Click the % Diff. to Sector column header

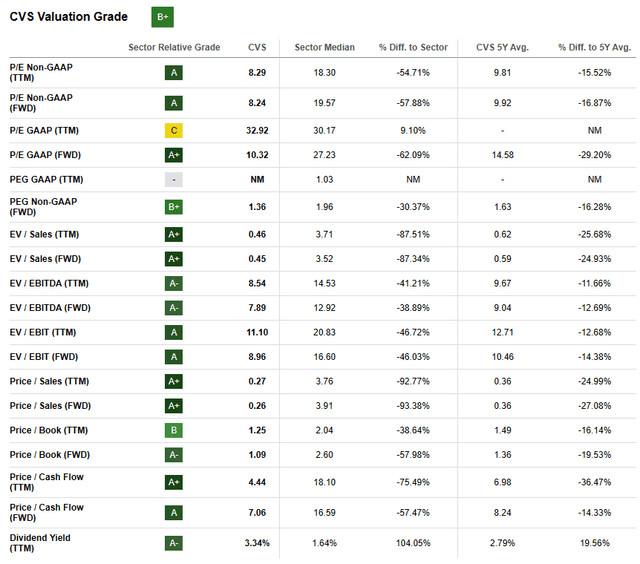(413, 47)
